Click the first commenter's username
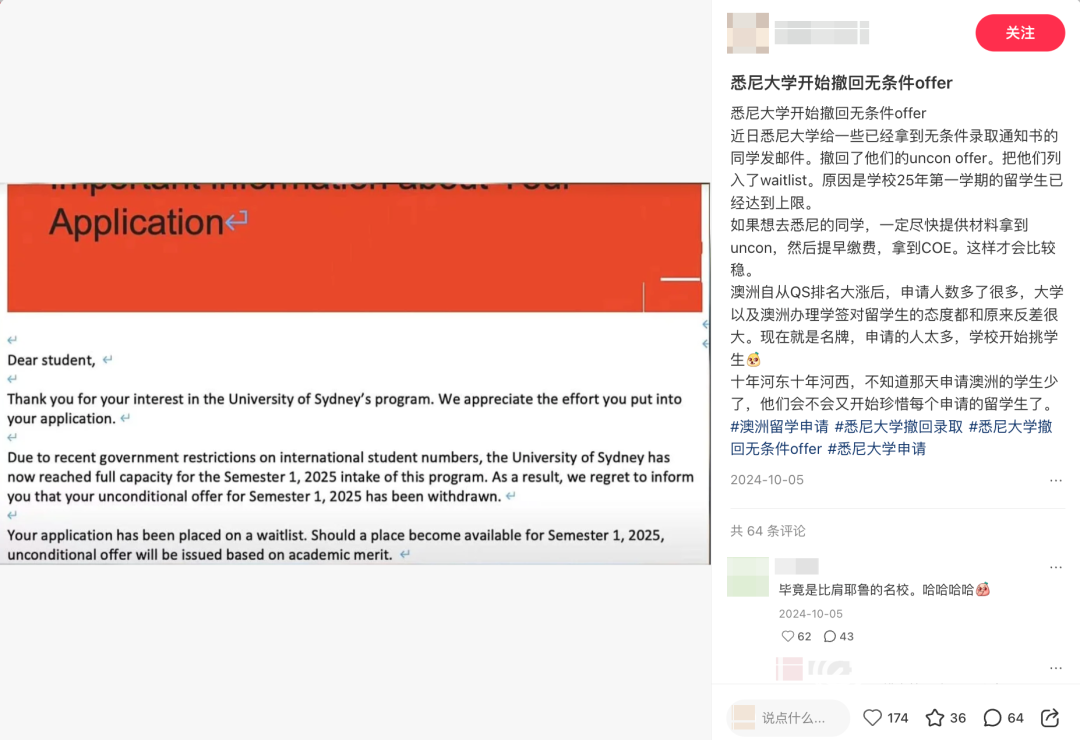This screenshot has width=1080, height=740. [x=798, y=566]
